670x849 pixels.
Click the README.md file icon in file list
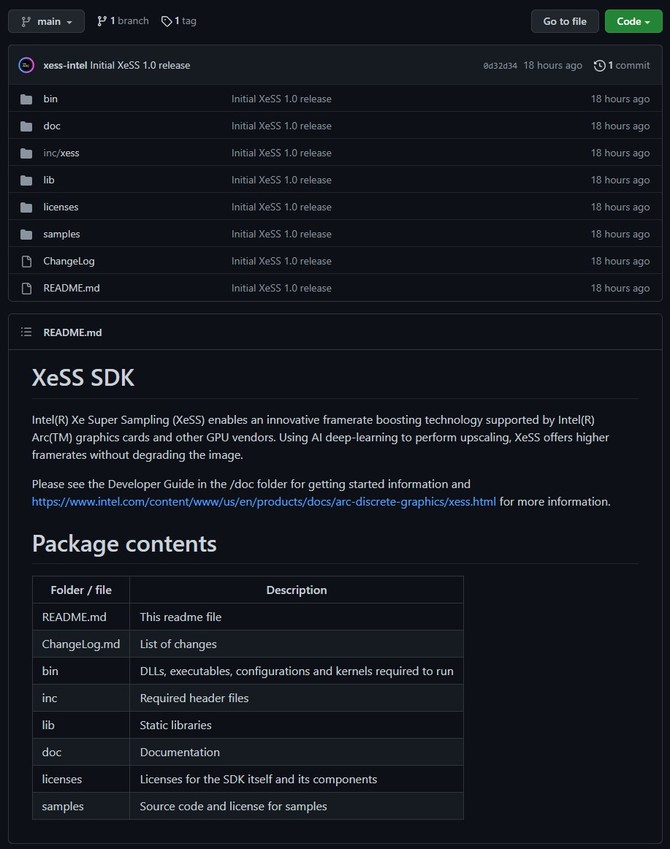tap(26, 289)
